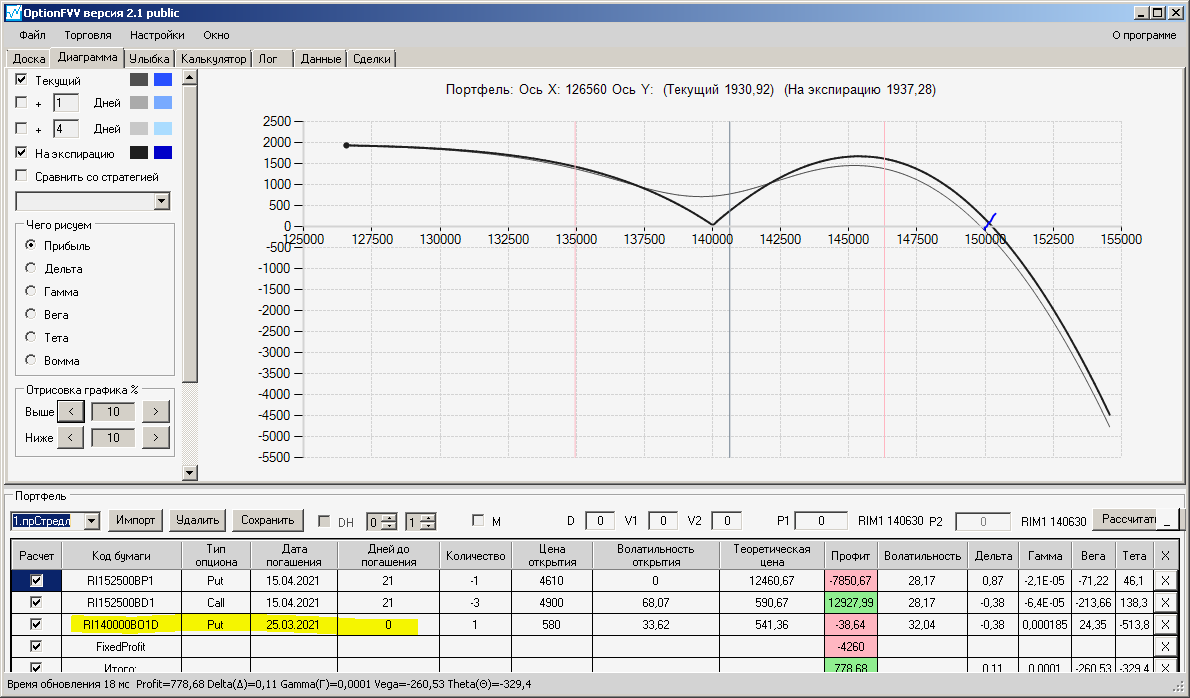
Task: Open the portfolio '1.прСтредл' dropdown
Action: click(x=92, y=521)
